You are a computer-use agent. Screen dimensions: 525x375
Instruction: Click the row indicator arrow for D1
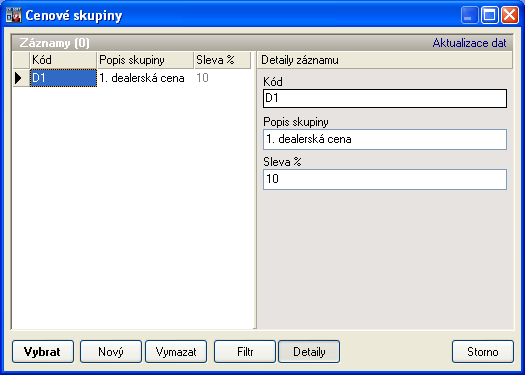pyautogui.click(x=21, y=78)
